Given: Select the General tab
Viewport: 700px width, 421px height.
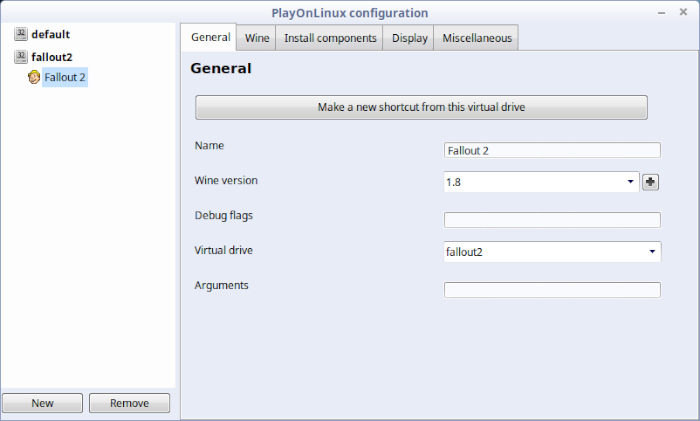Looking at the screenshot, I should tap(210, 37).
